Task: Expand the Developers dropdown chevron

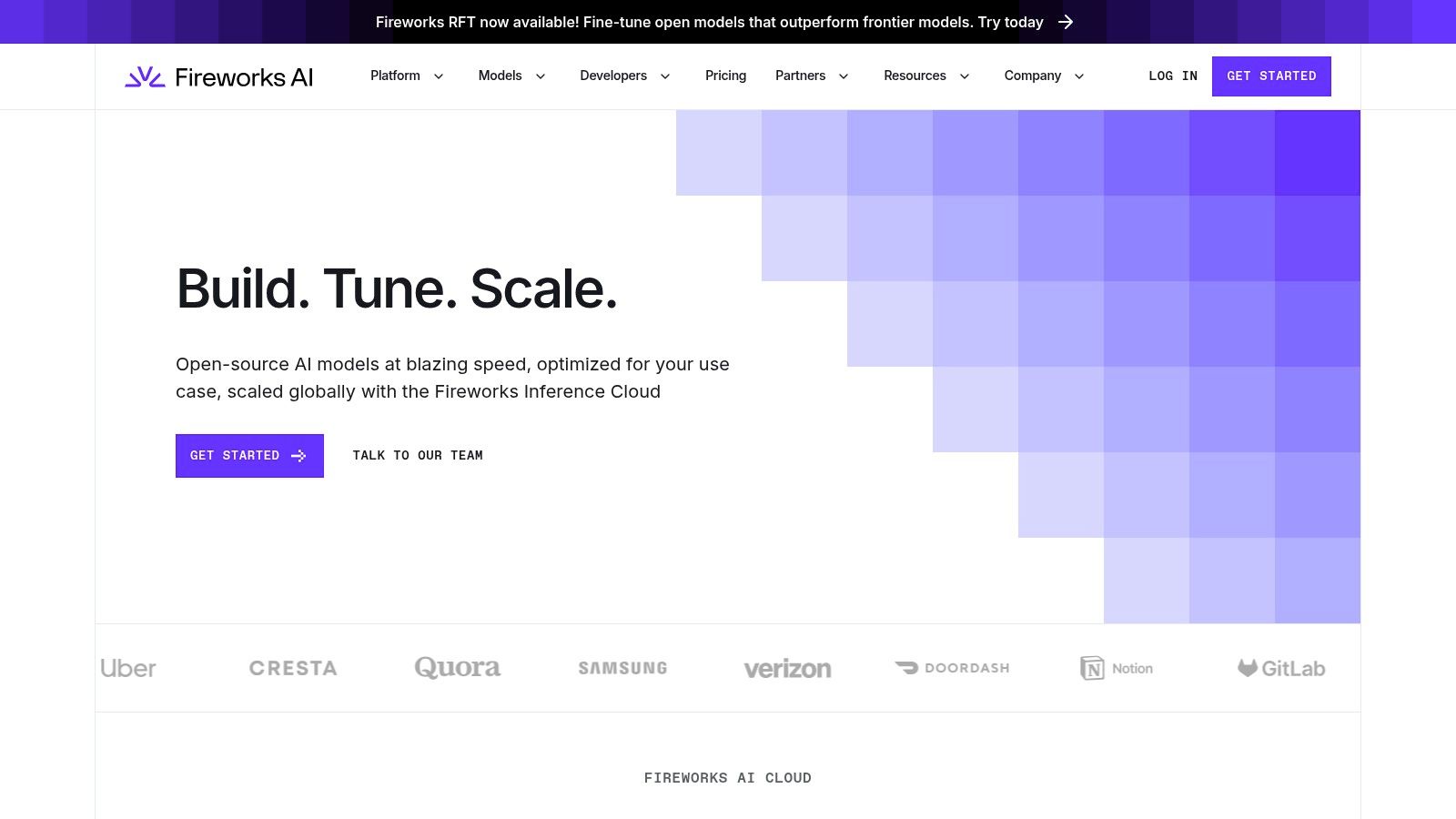Action: click(x=665, y=76)
